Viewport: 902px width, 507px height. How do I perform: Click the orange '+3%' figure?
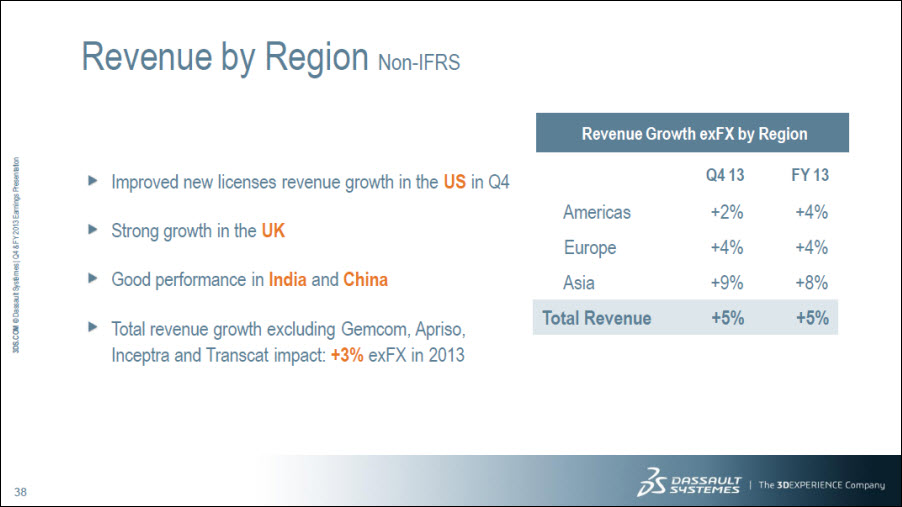347,355
